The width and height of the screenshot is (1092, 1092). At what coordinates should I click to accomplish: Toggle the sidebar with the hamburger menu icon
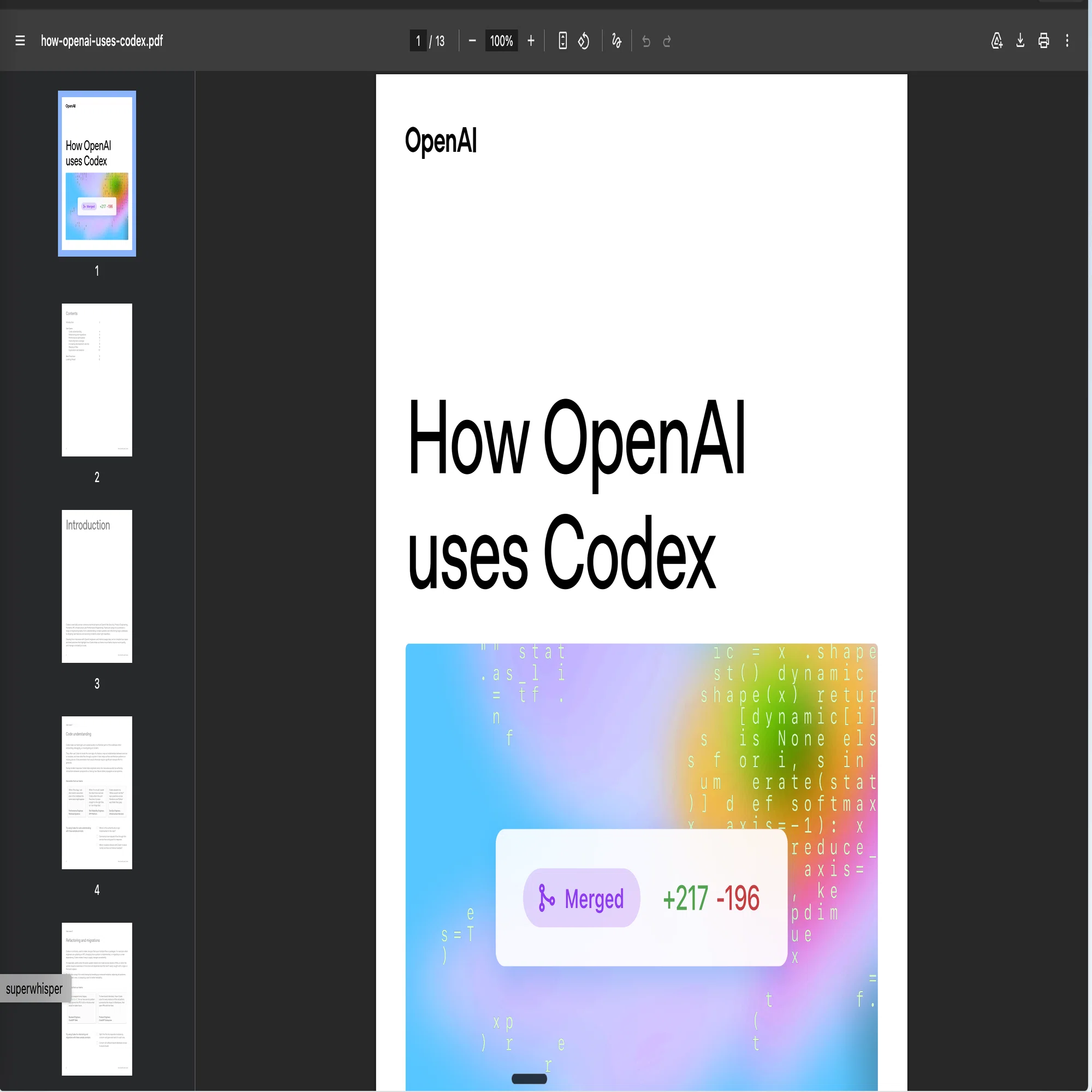click(20, 41)
